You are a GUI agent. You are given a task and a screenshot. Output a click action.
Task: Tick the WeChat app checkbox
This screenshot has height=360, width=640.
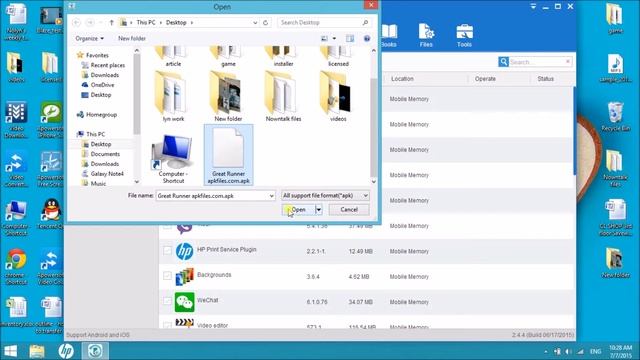(x=167, y=301)
